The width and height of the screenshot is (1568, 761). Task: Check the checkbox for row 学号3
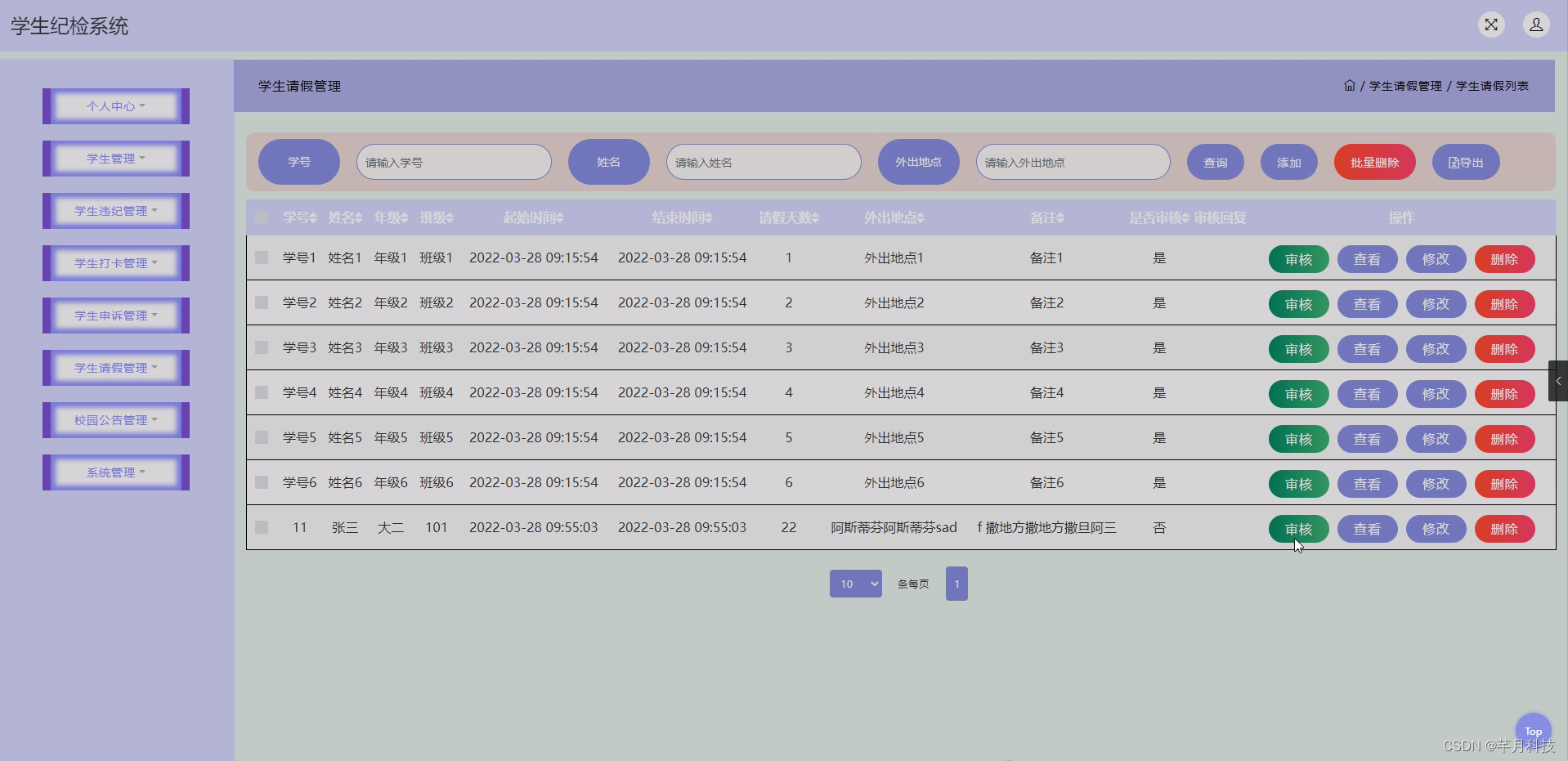[x=262, y=347]
